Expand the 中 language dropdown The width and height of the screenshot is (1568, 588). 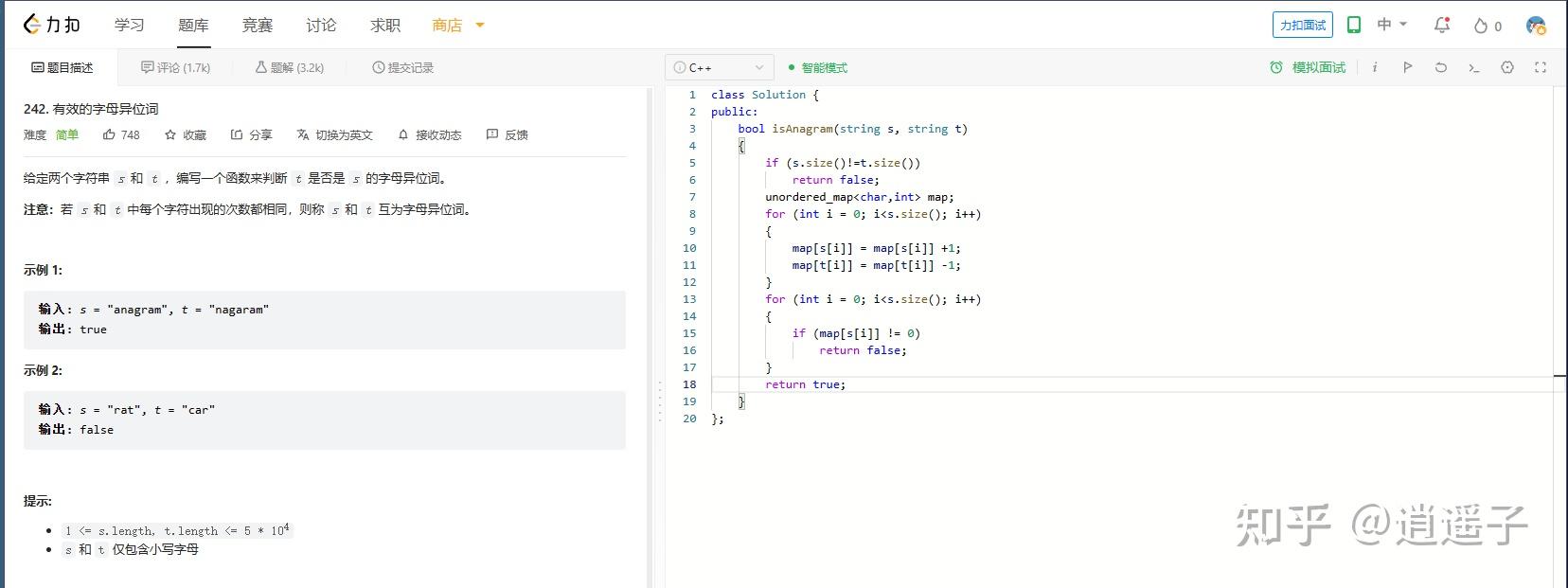(1392, 25)
